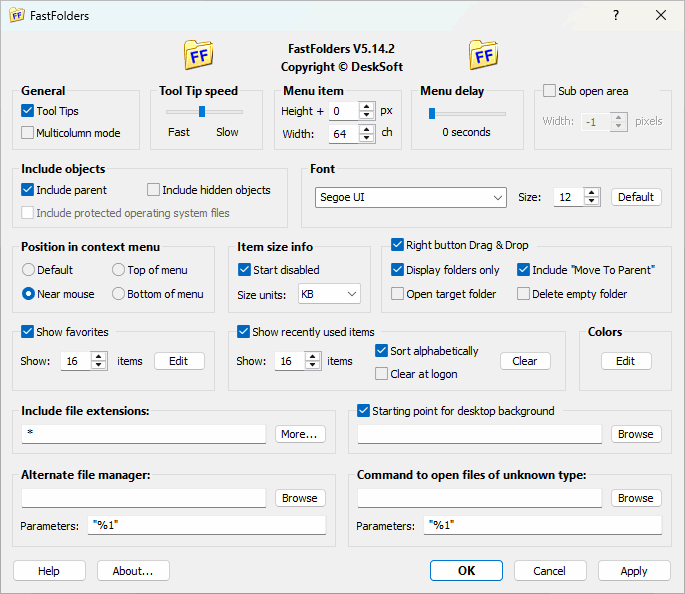Clear recently used items

point(525,361)
